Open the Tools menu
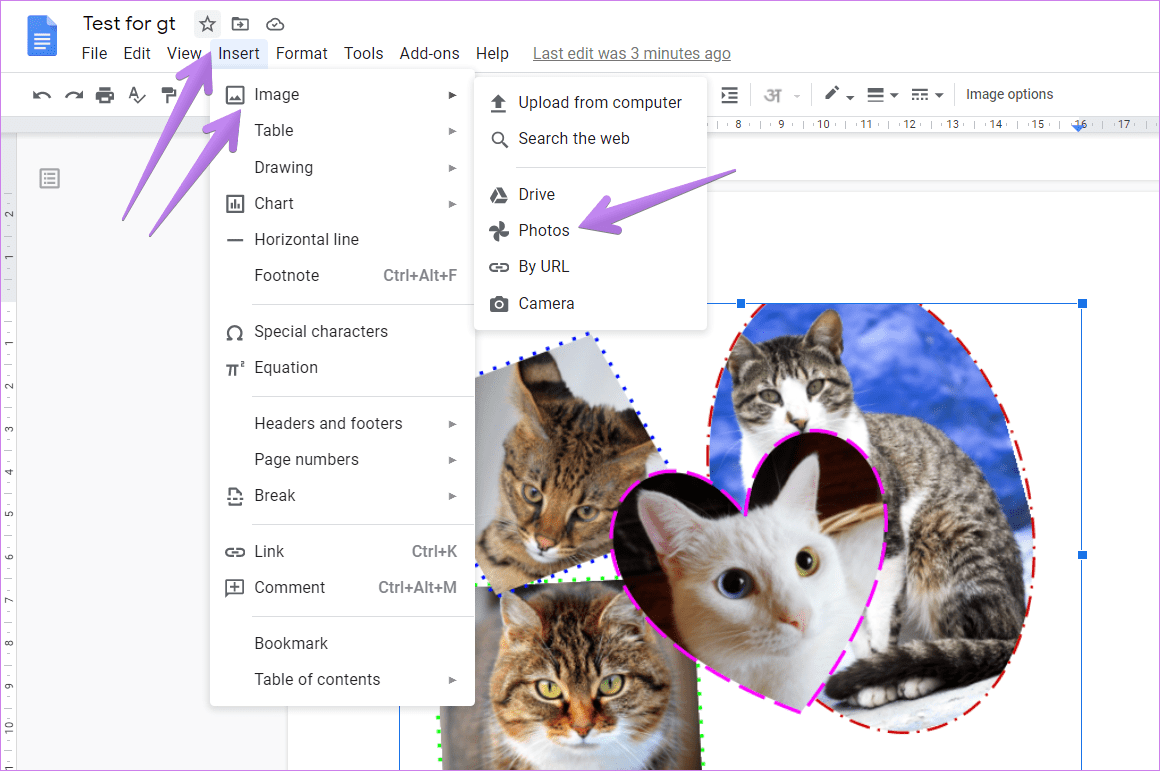The width and height of the screenshot is (1160, 771). coord(363,53)
